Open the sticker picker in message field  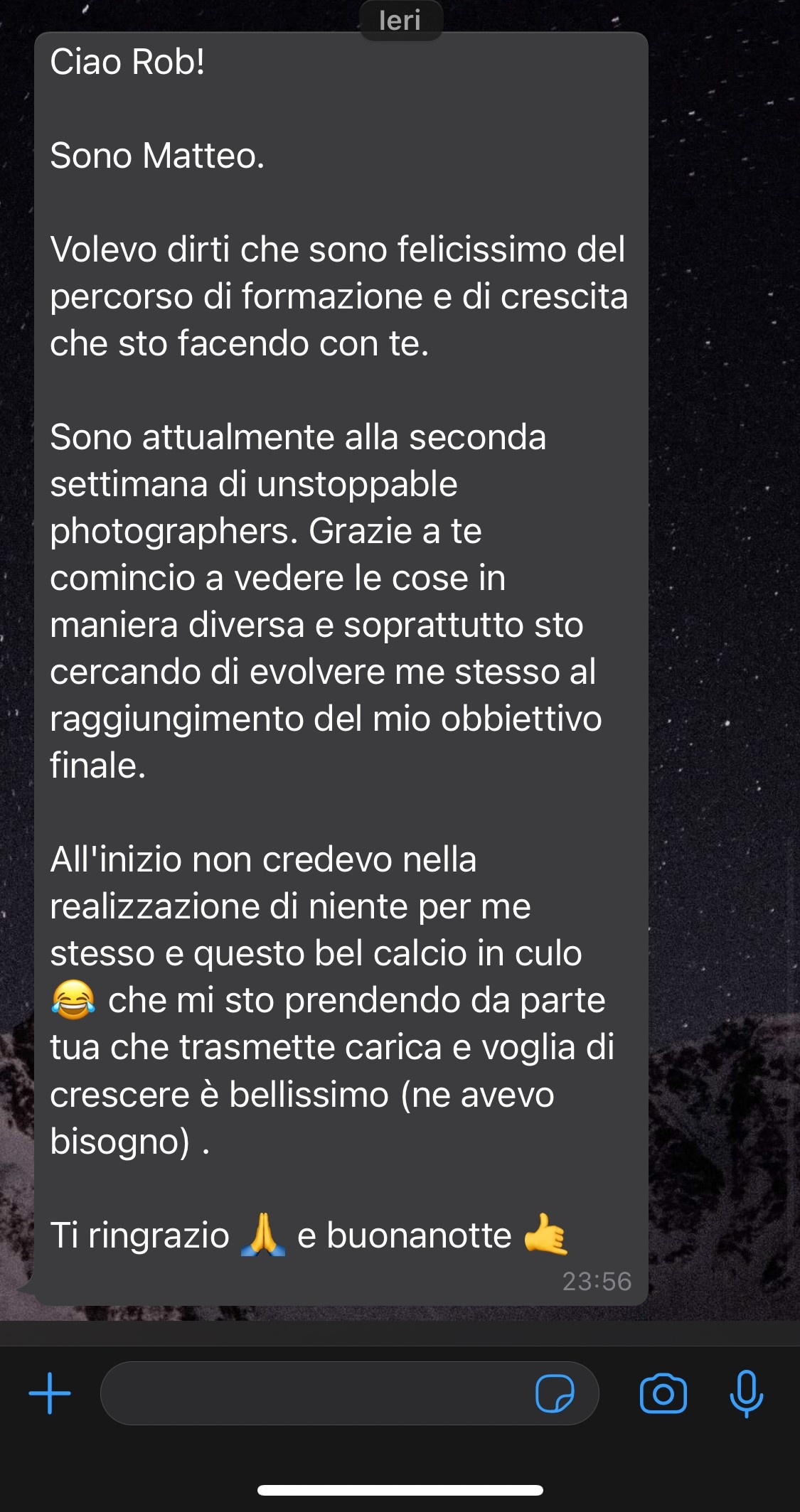pyautogui.click(x=555, y=1393)
